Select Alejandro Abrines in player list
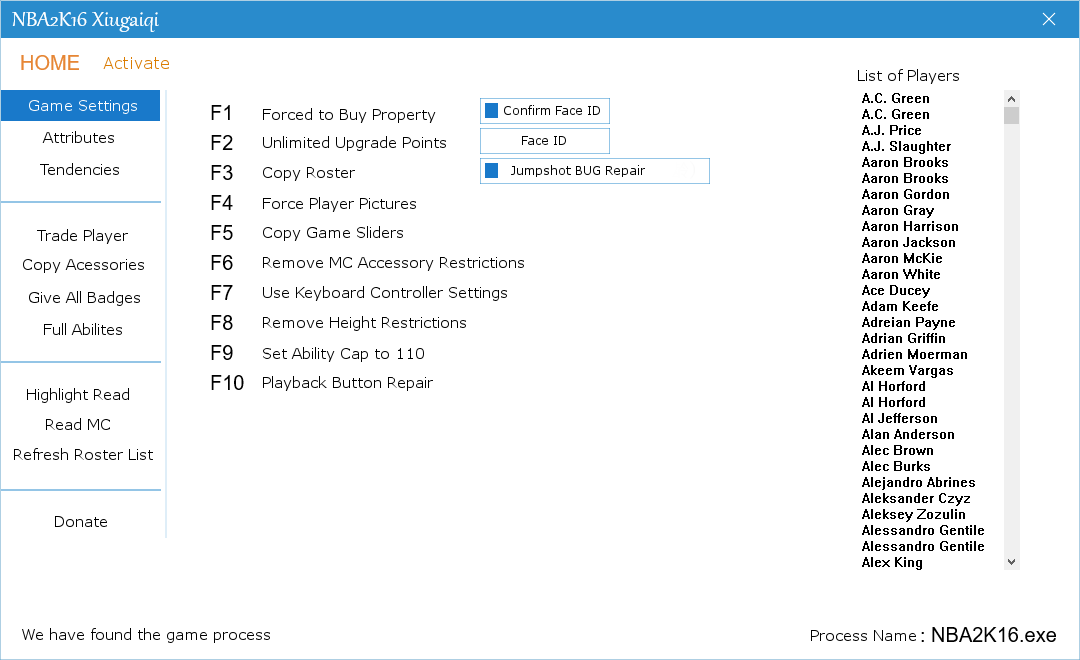1080x660 pixels. [x=918, y=482]
